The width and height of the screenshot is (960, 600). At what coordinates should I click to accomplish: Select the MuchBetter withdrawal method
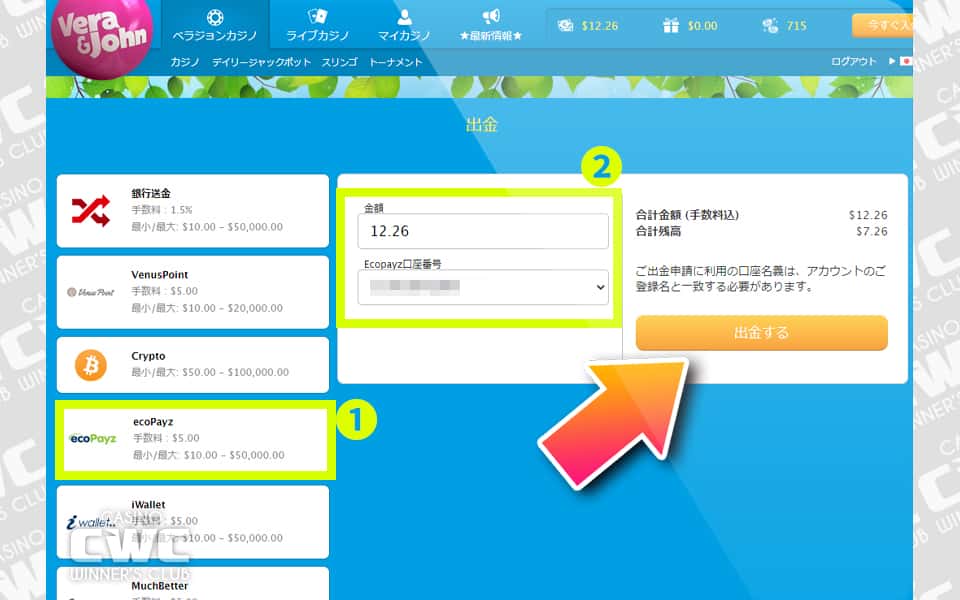point(193,583)
